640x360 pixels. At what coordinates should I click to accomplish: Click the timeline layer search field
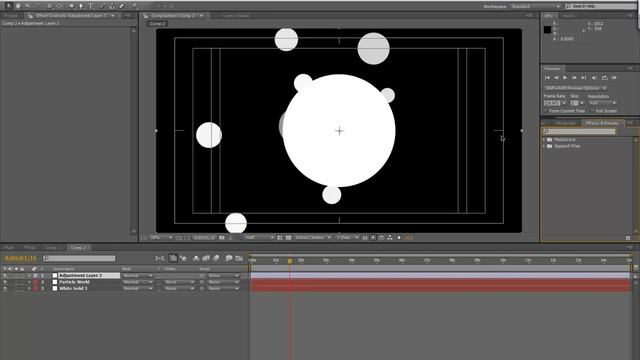click(x=79, y=258)
